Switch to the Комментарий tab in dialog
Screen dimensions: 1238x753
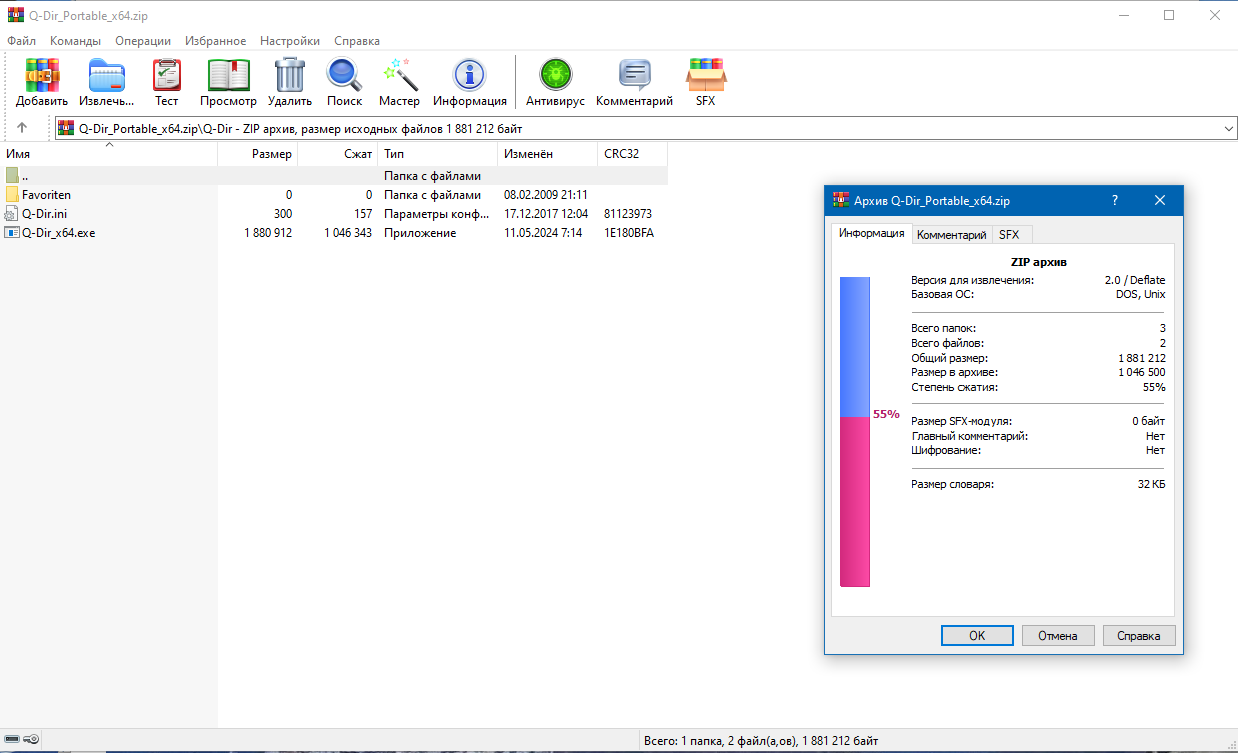click(951, 234)
